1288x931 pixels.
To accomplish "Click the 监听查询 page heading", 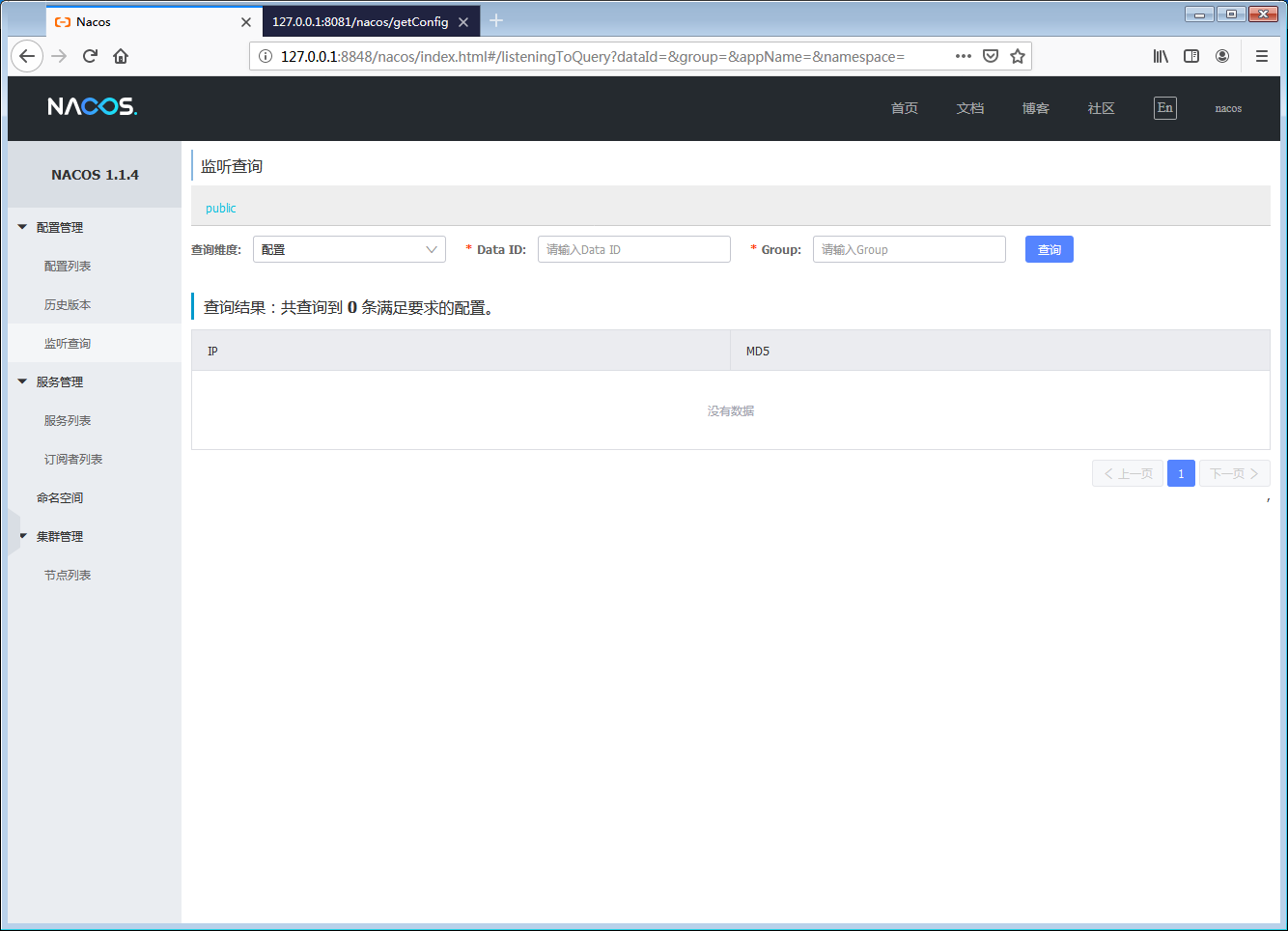I will (232, 166).
